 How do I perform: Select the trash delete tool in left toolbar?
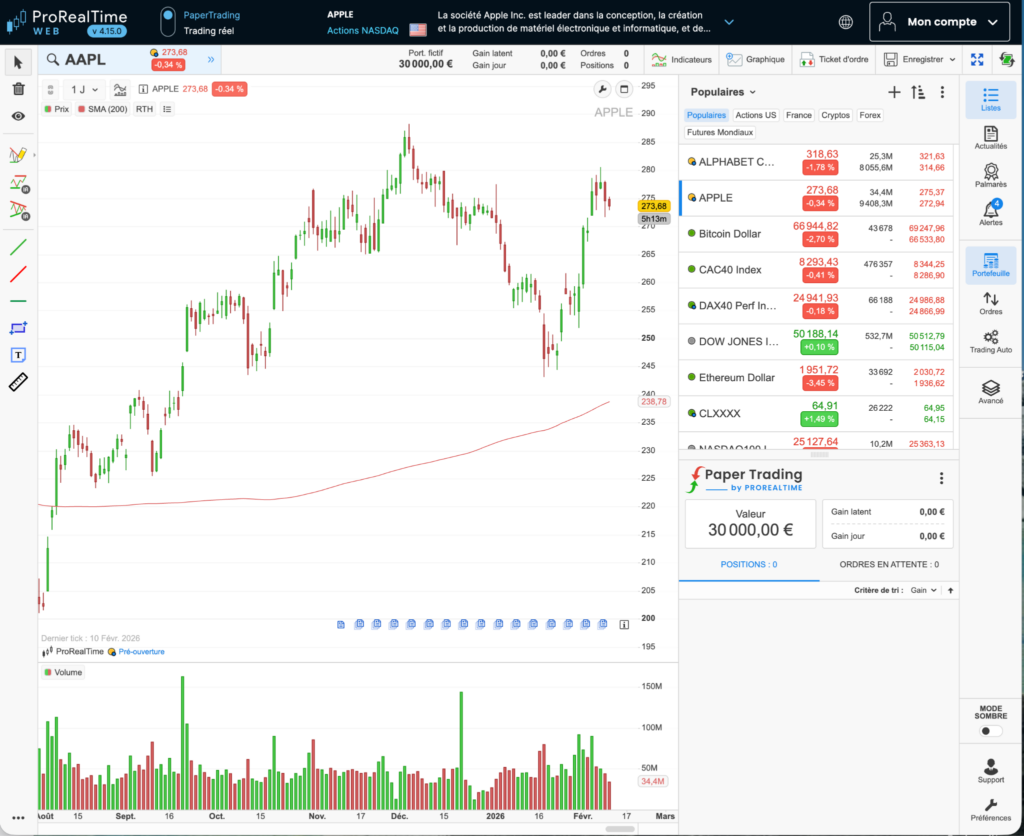pyautogui.click(x=18, y=89)
